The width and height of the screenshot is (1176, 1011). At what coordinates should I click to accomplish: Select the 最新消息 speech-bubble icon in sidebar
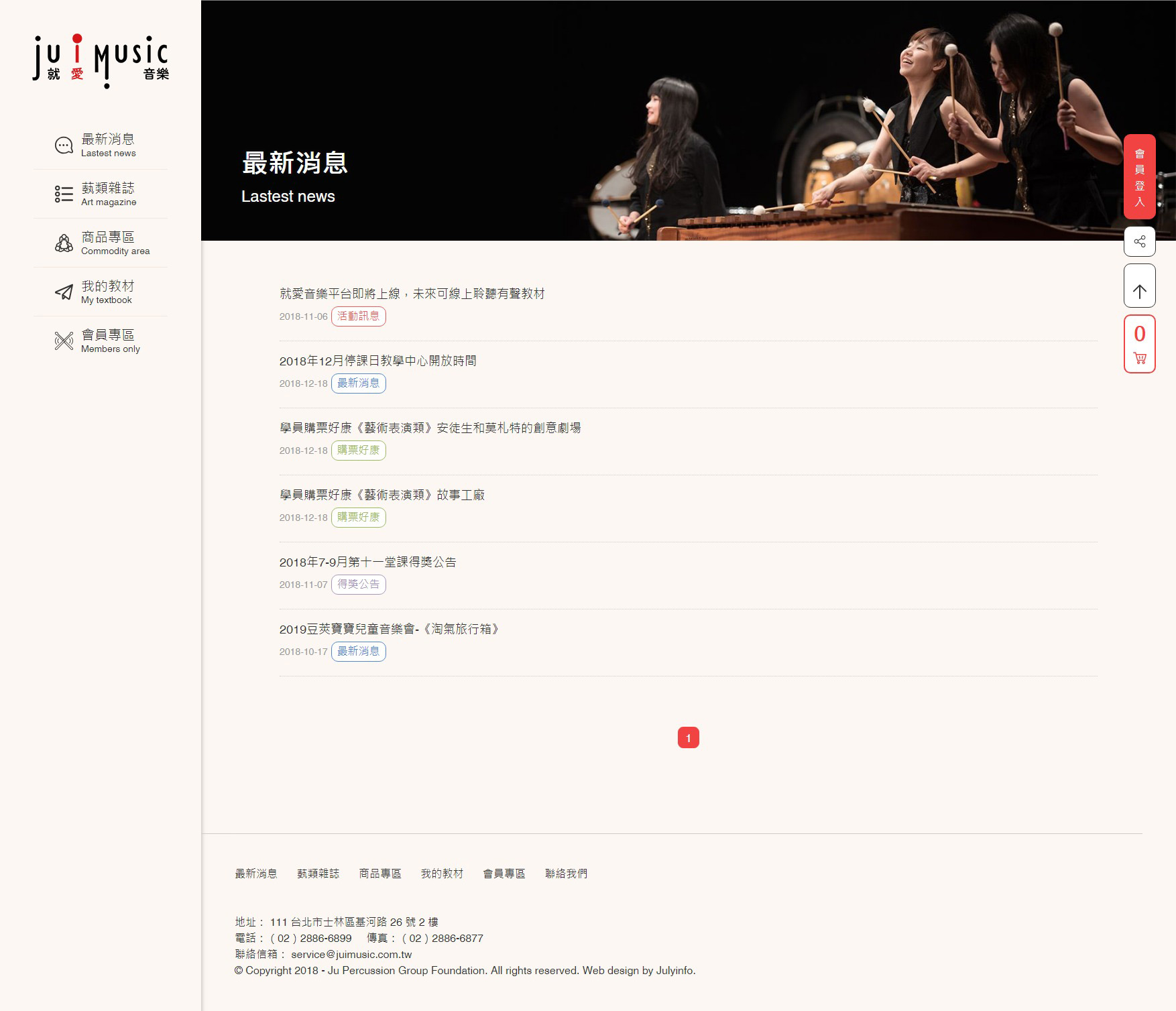tap(64, 143)
